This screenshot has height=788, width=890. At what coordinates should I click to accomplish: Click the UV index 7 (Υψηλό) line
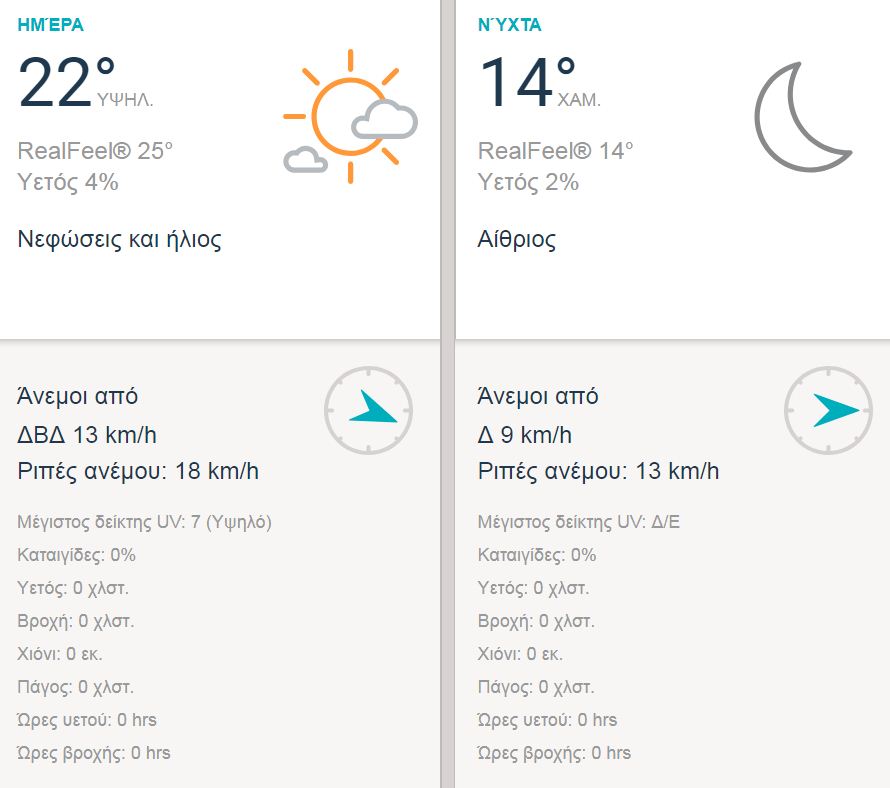pyautogui.click(x=145, y=522)
